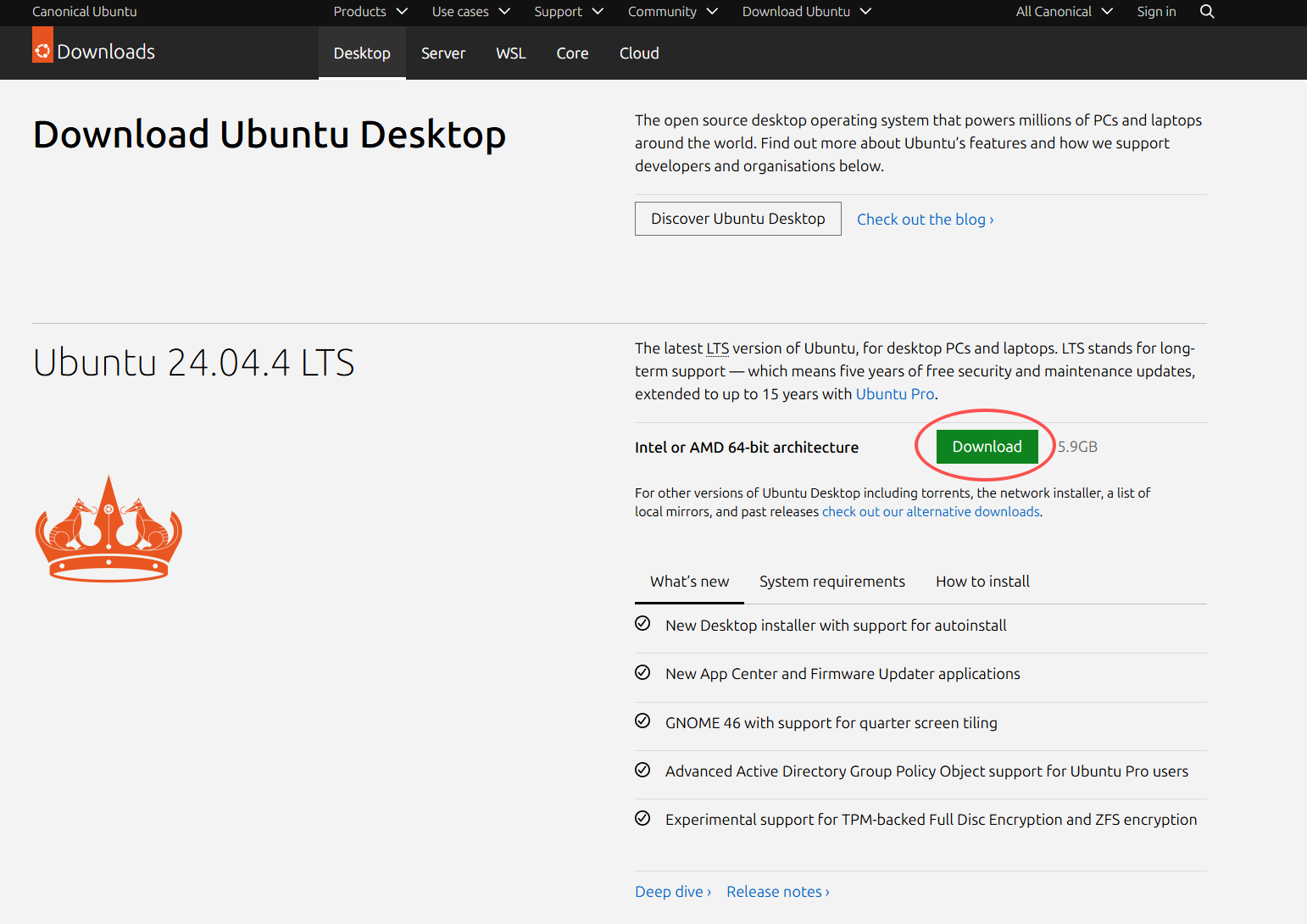Click the orange crown mascot image
Image resolution: width=1307 pixels, height=924 pixels.
[108, 529]
